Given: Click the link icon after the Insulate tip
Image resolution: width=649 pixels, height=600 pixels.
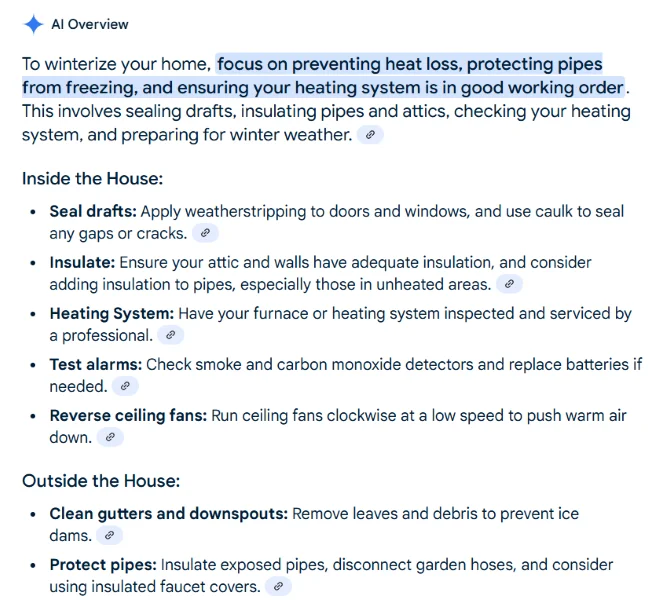Looking at the screenshot, I should click(509, 284).
